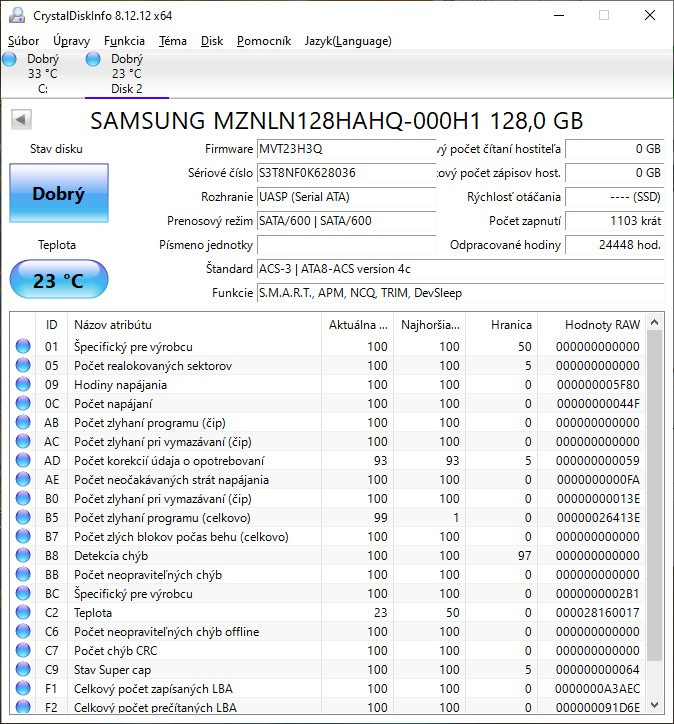674x724 pixels.
Task: Click the status orb for attribute AC
Action: click(x=23, y=441)
